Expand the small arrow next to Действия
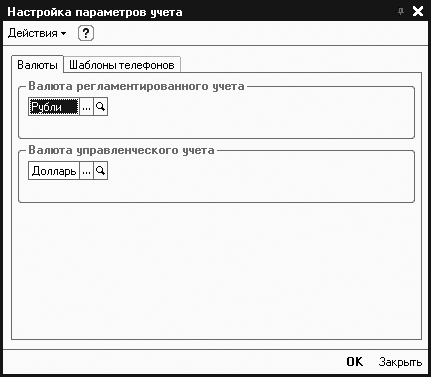The height and width of the screenshot is (377, 431). 63,33
